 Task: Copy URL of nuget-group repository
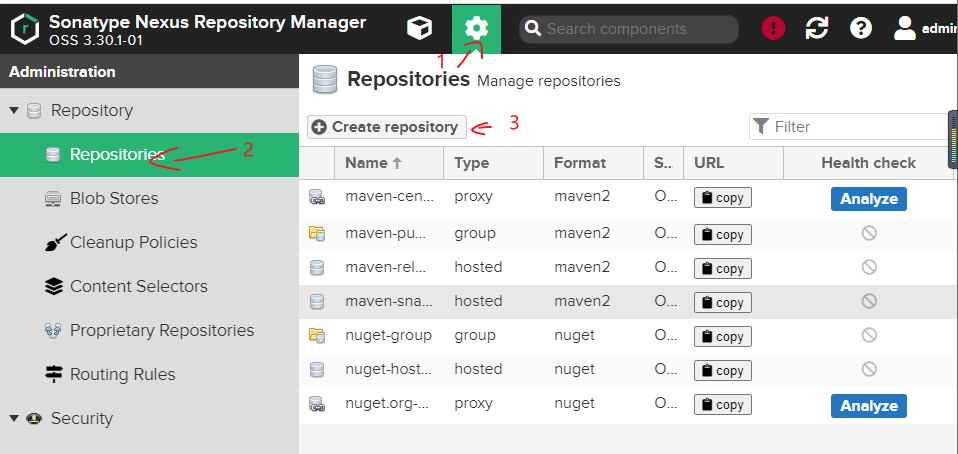[x=723, y=337]
